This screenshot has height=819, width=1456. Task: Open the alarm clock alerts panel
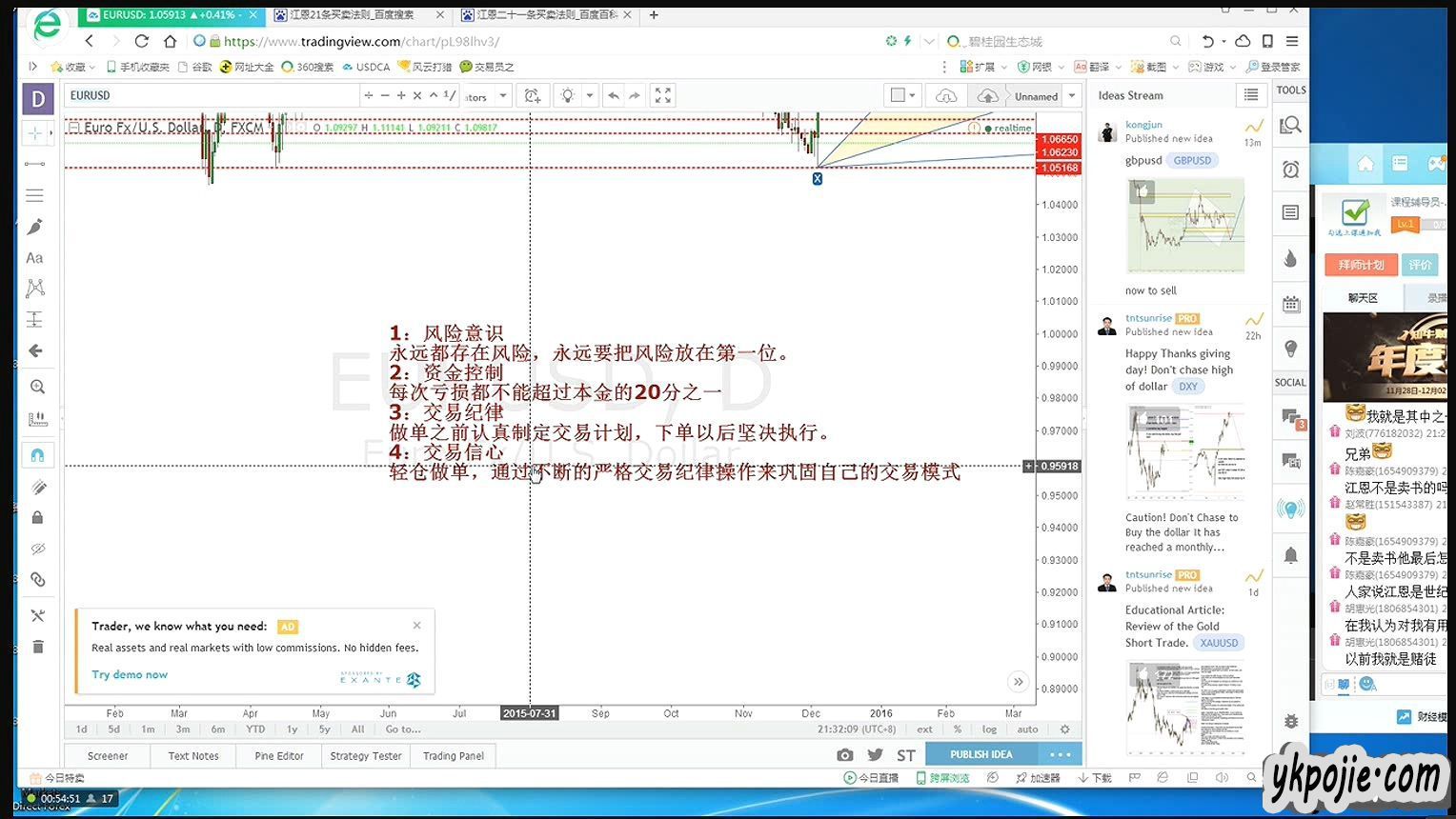tap(1290, 170)
